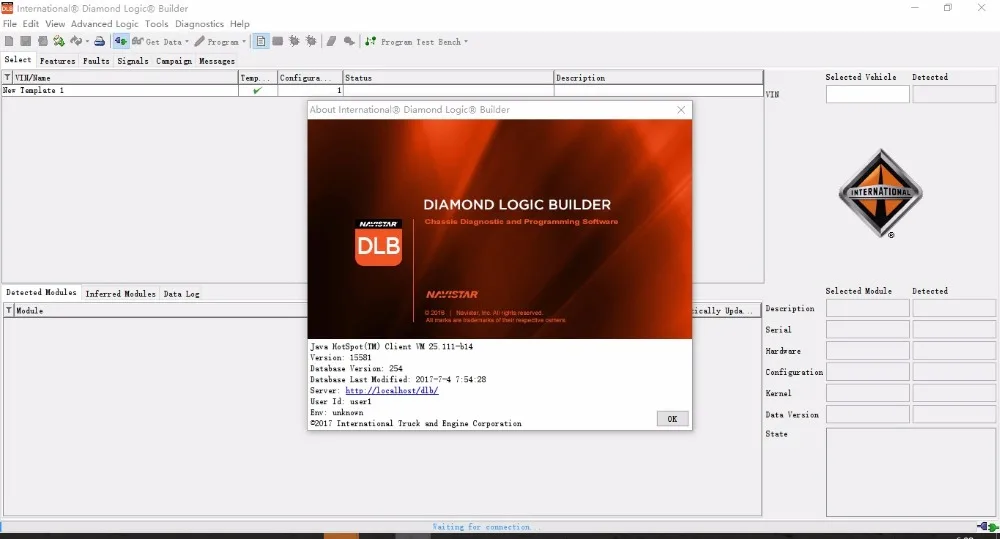The image size is (1000, 539).
Task: Click the Selected Vehicle VIN field
Action: (x=867, y=94)
